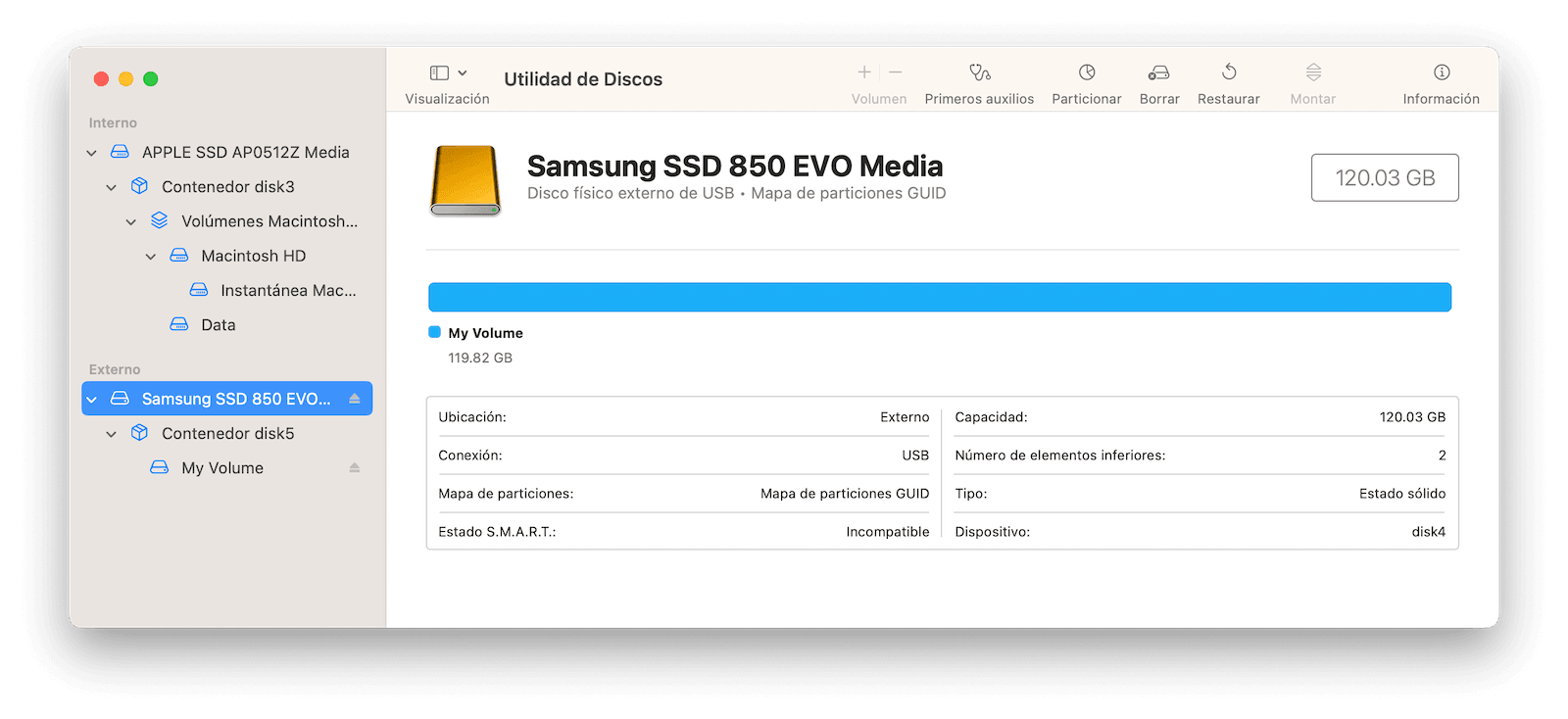Viewport: 1568px width, 719px height.
Task: Select Contenedor disk5 in sidebar
Action: (227, 433)
